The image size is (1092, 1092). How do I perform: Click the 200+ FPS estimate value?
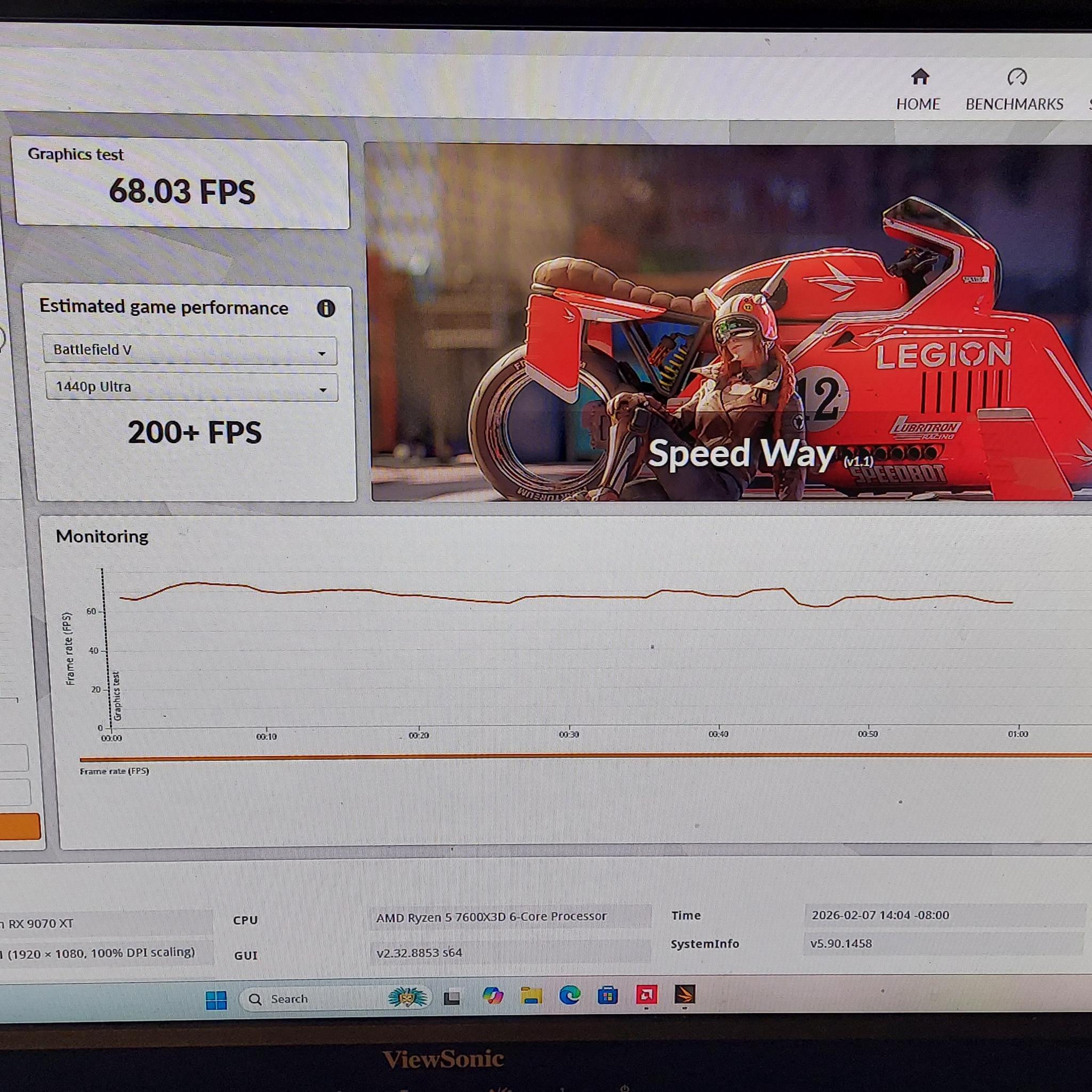(x=195, y=432)
